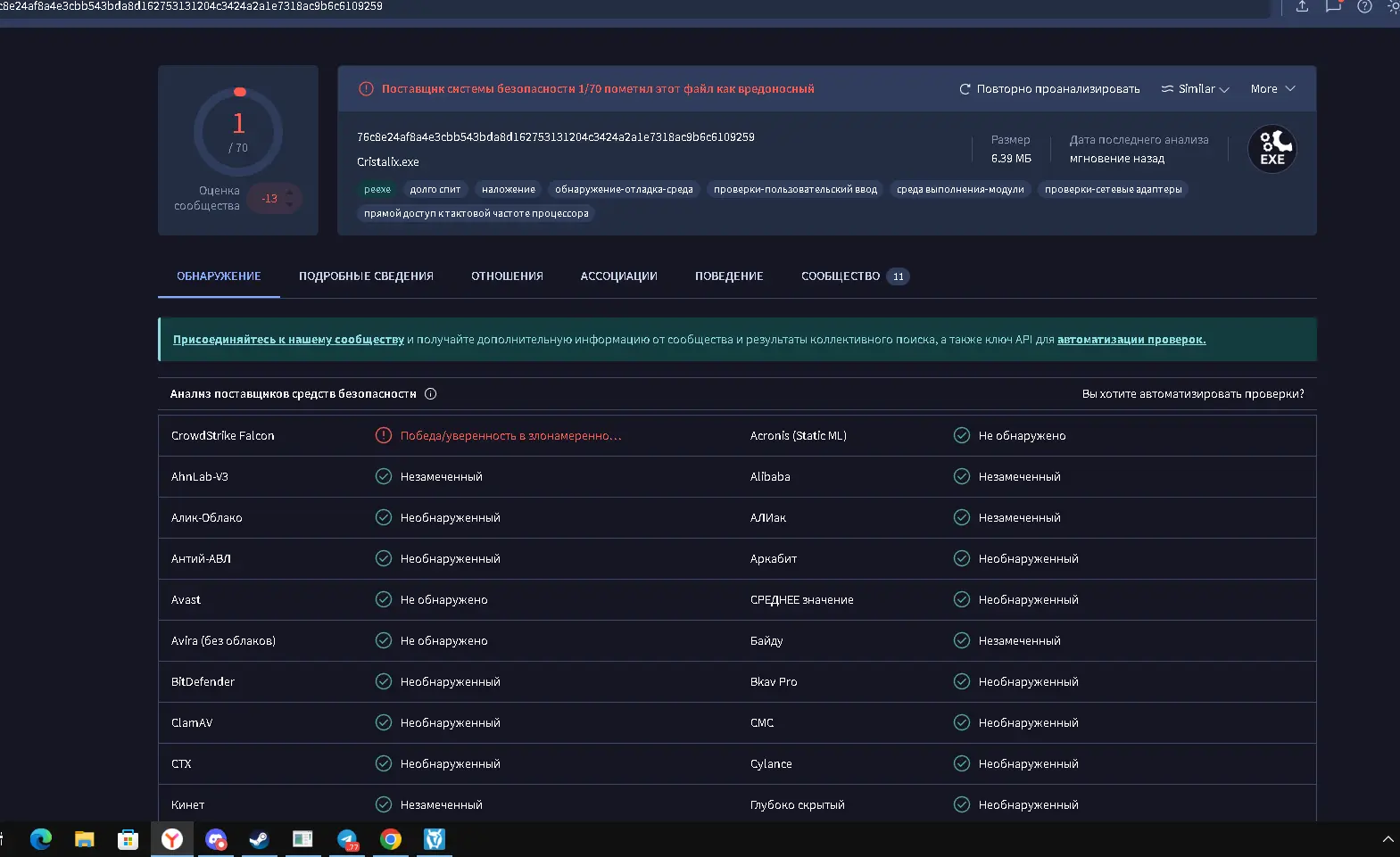
Task: Click the check mark icon in Avast row
Action: click(384, 600)
